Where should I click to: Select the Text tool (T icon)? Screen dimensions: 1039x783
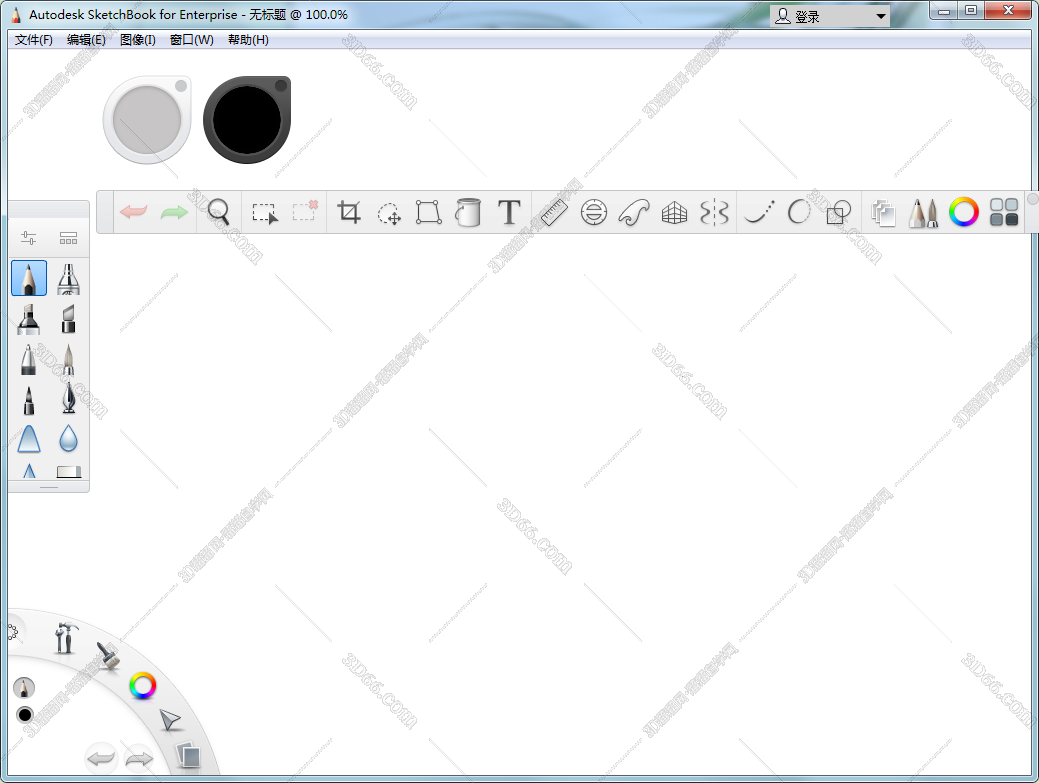pyautogui.click(x=509, y=212)
